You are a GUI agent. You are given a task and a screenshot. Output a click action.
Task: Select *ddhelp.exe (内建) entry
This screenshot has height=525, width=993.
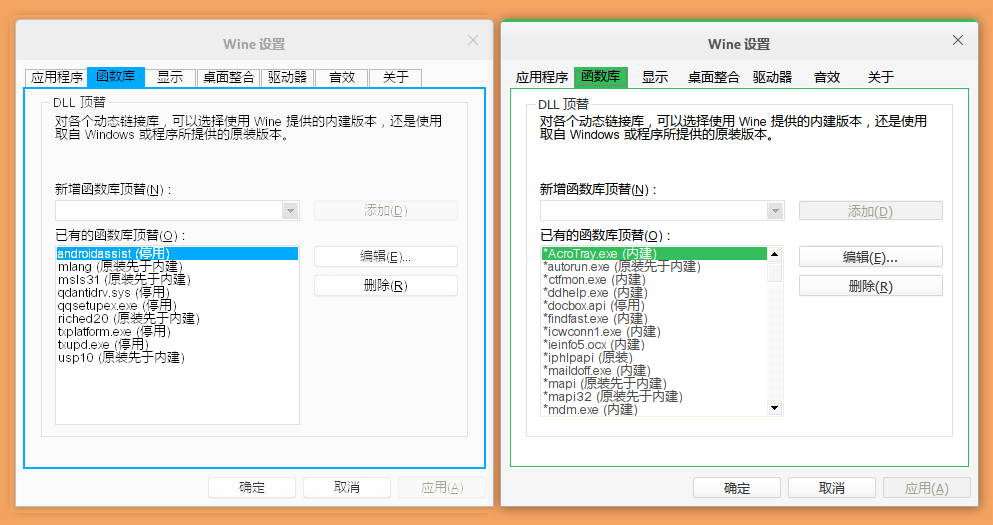[654, 293]
